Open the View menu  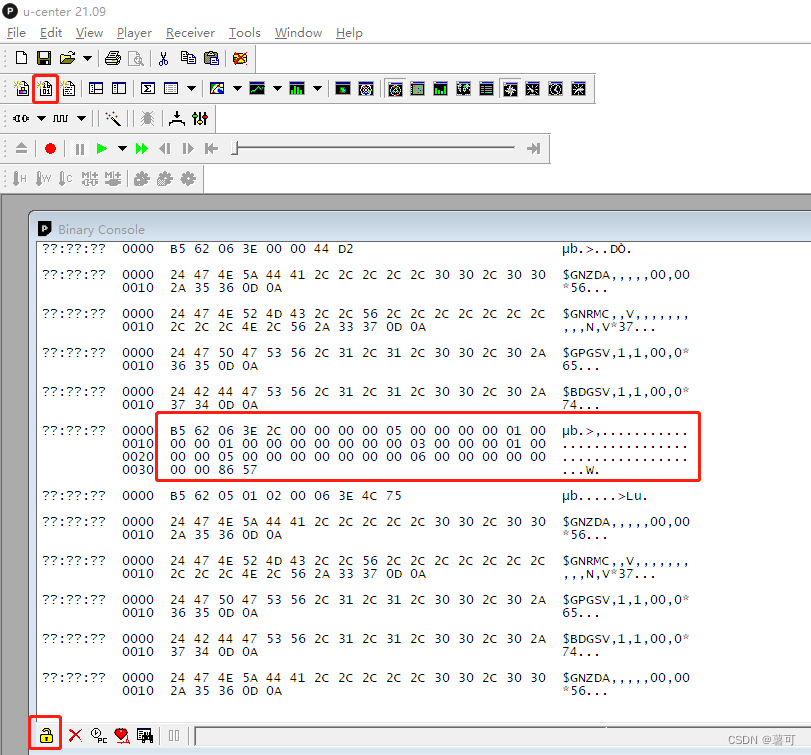pos(89,33)
